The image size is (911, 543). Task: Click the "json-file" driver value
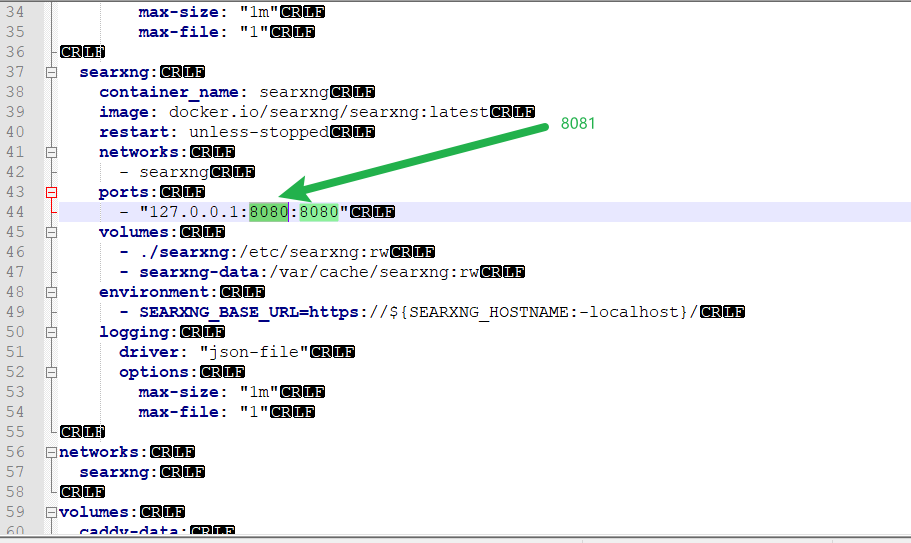click(254, 352)
